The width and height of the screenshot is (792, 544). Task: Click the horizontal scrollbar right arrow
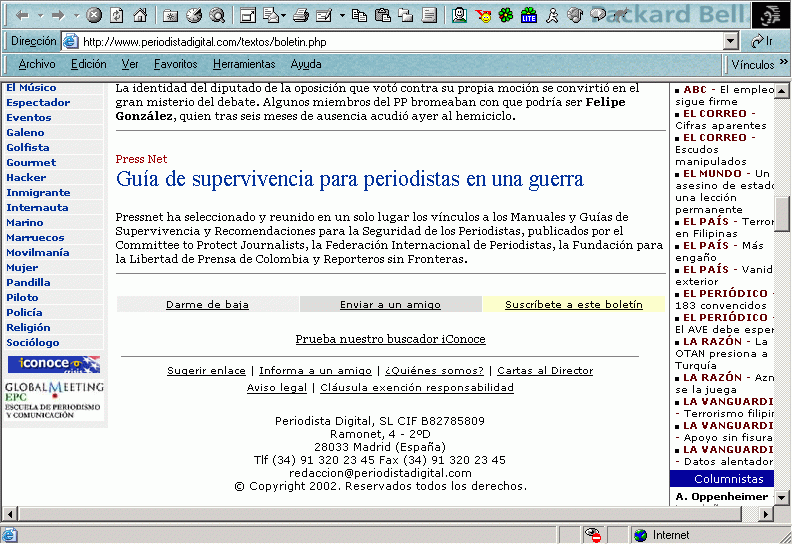pos(766,514)
